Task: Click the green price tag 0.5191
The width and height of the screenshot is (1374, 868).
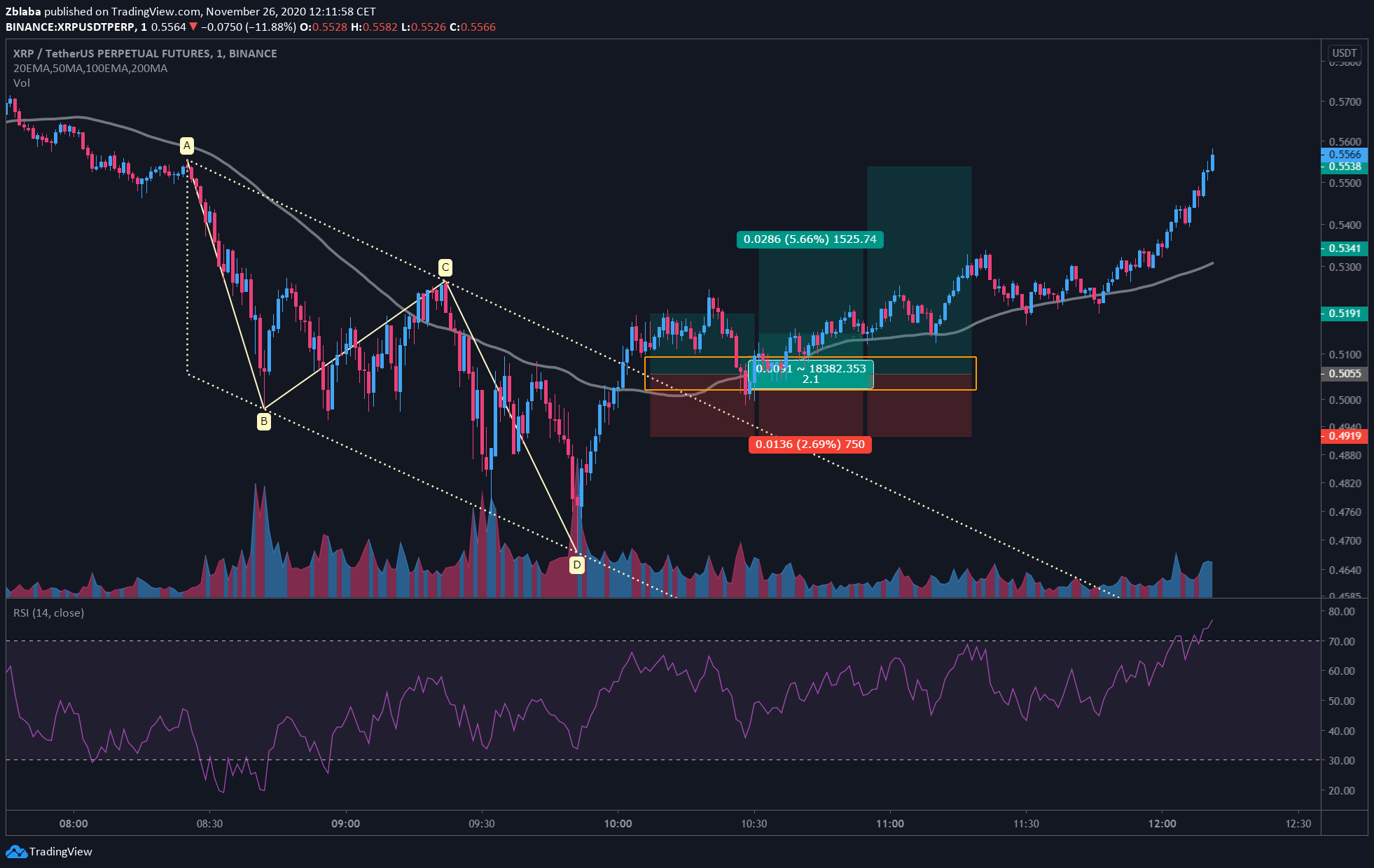Action: point(1344,314)
